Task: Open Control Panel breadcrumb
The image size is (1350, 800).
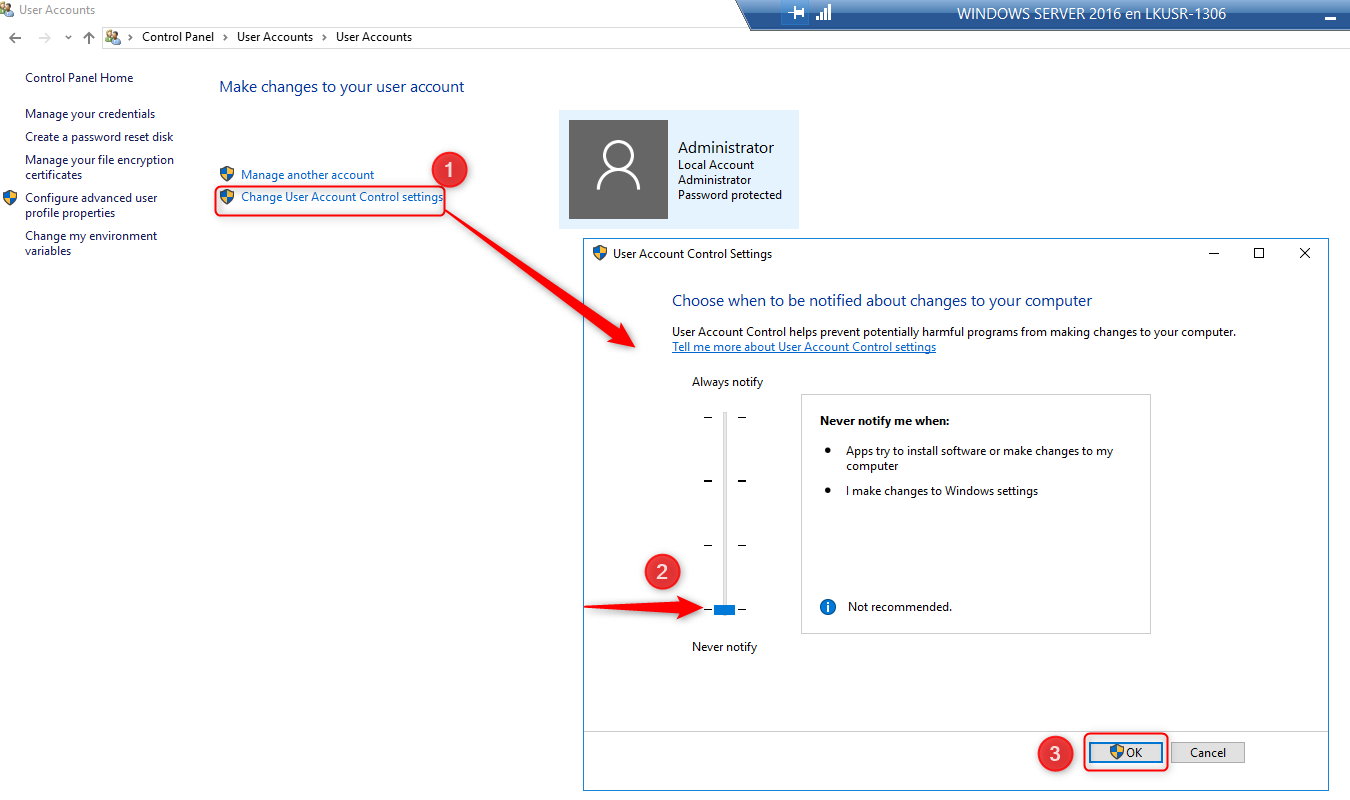Action: point(178,37)
